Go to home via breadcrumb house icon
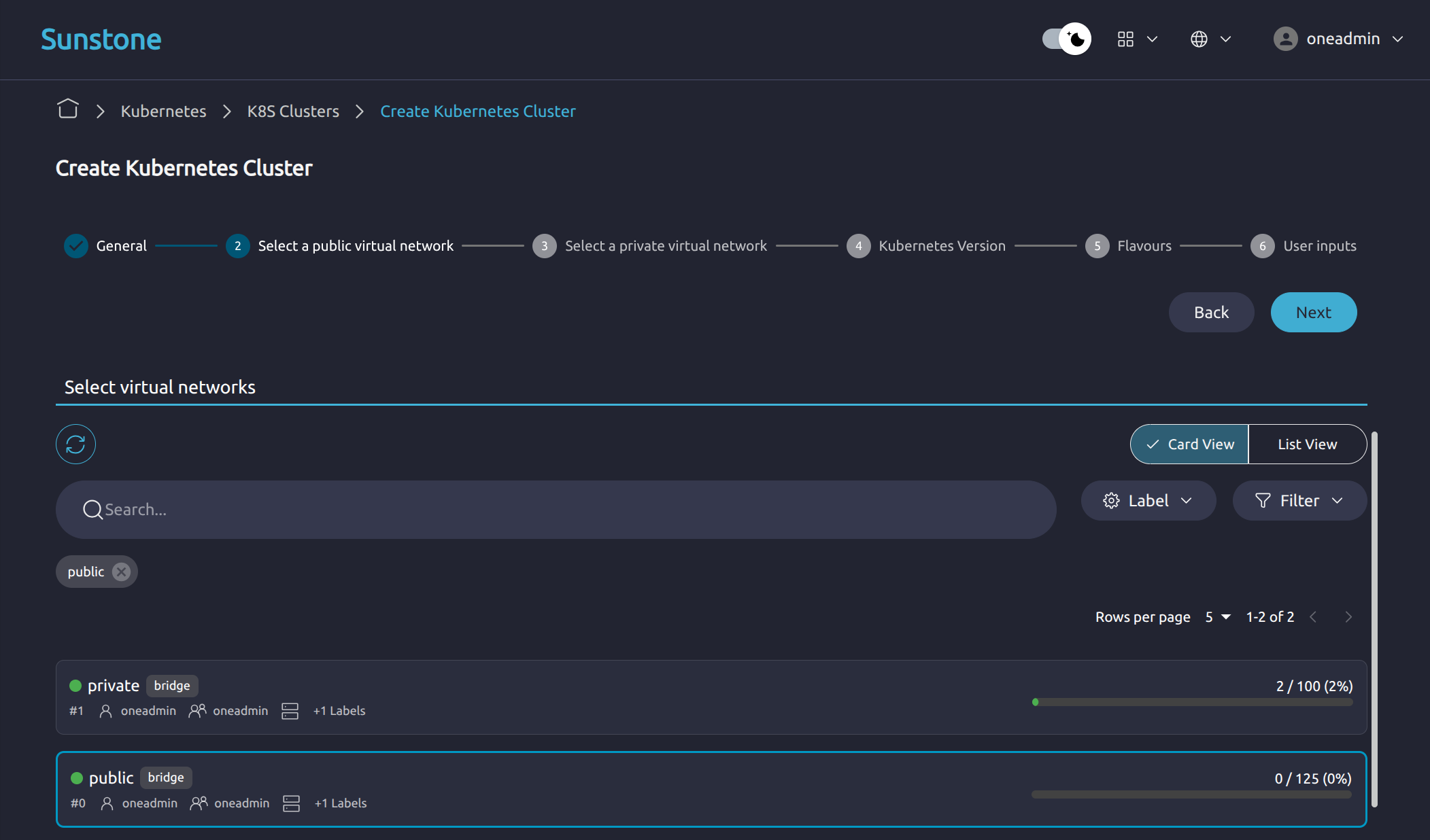The height and width of the screenshot is (840, 1430). tap(68, 109)
